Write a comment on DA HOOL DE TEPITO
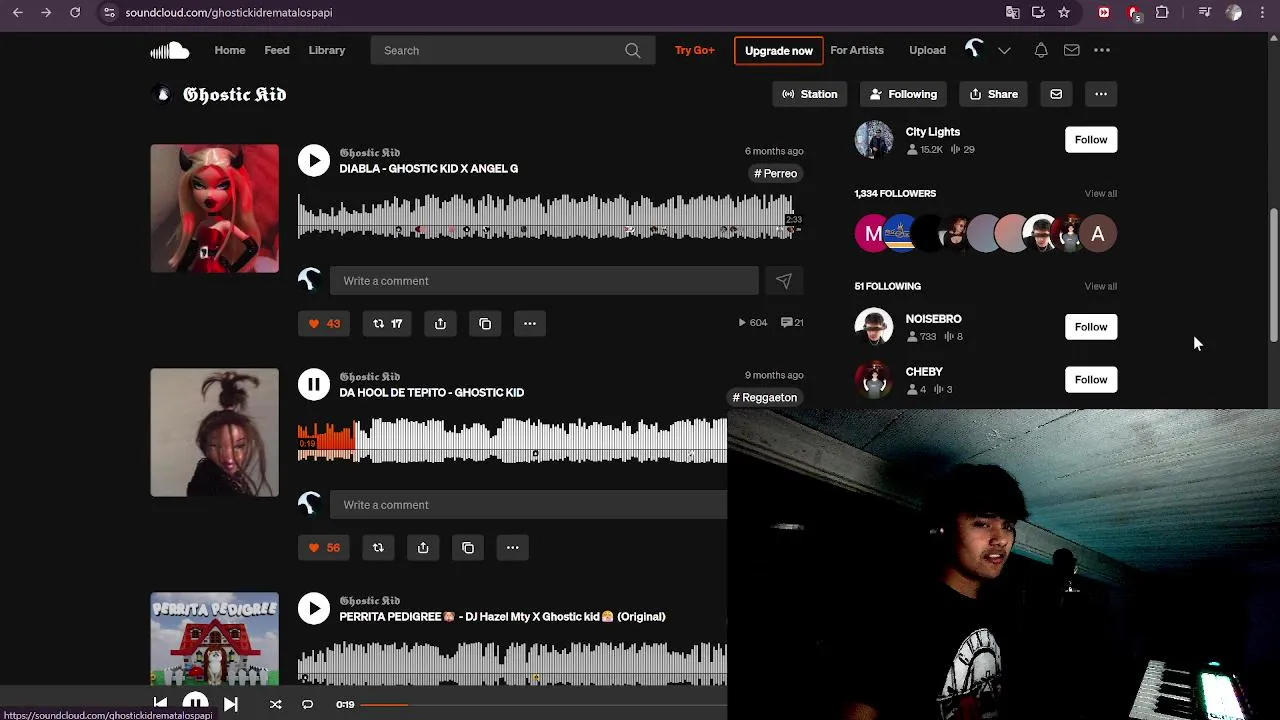This screenshot has height=720, width=1280. click(529, 505)
